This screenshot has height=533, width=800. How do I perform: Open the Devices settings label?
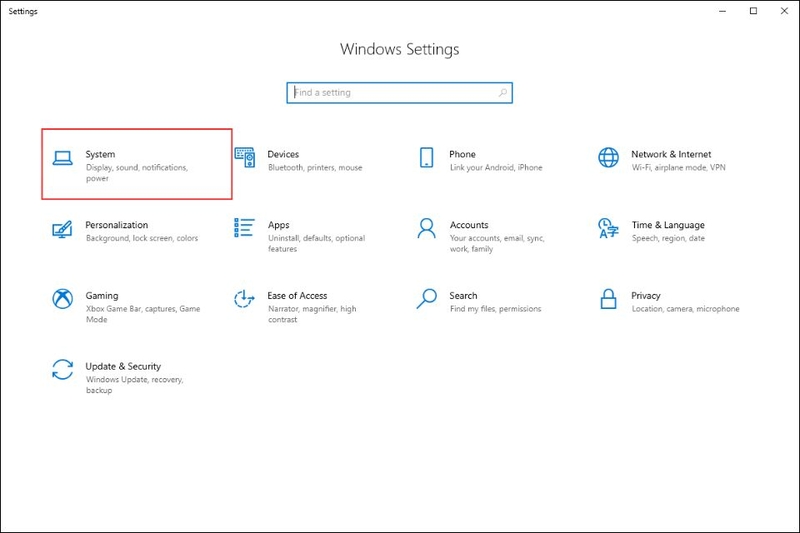[283, 154]
